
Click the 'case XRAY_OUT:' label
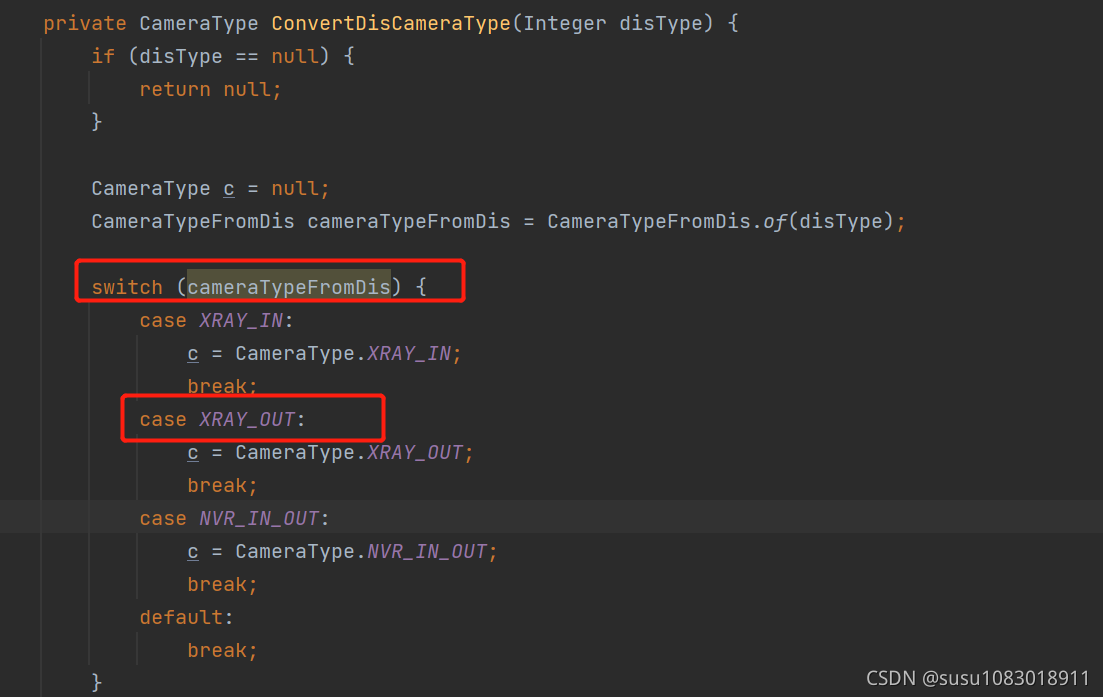222,419
